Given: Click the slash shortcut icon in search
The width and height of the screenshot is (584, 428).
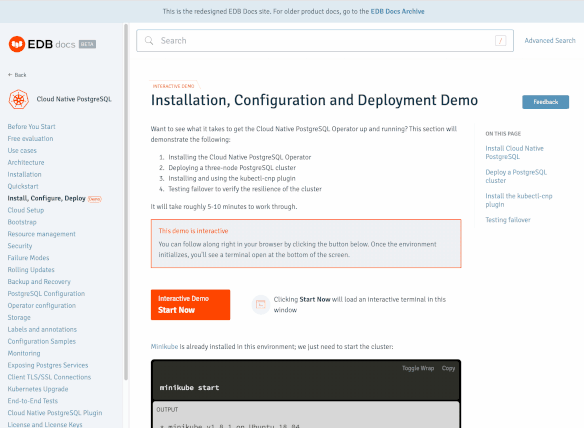Looking at the screenshot, I should tap(500, 41).
